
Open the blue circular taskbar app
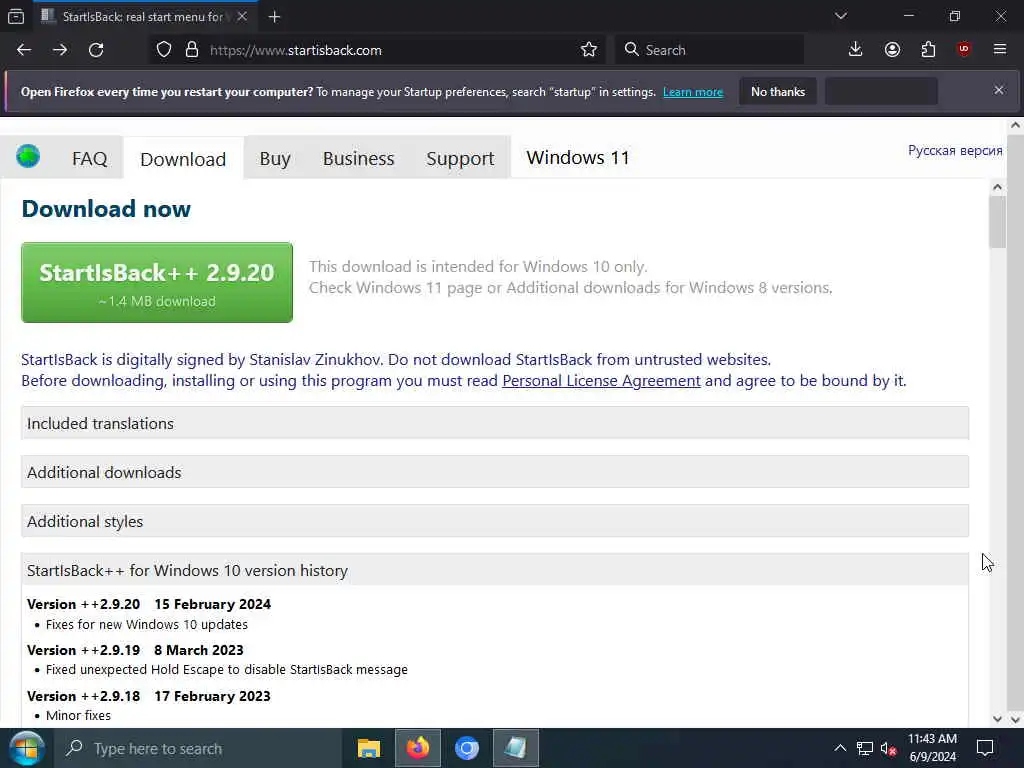[467, 748]
